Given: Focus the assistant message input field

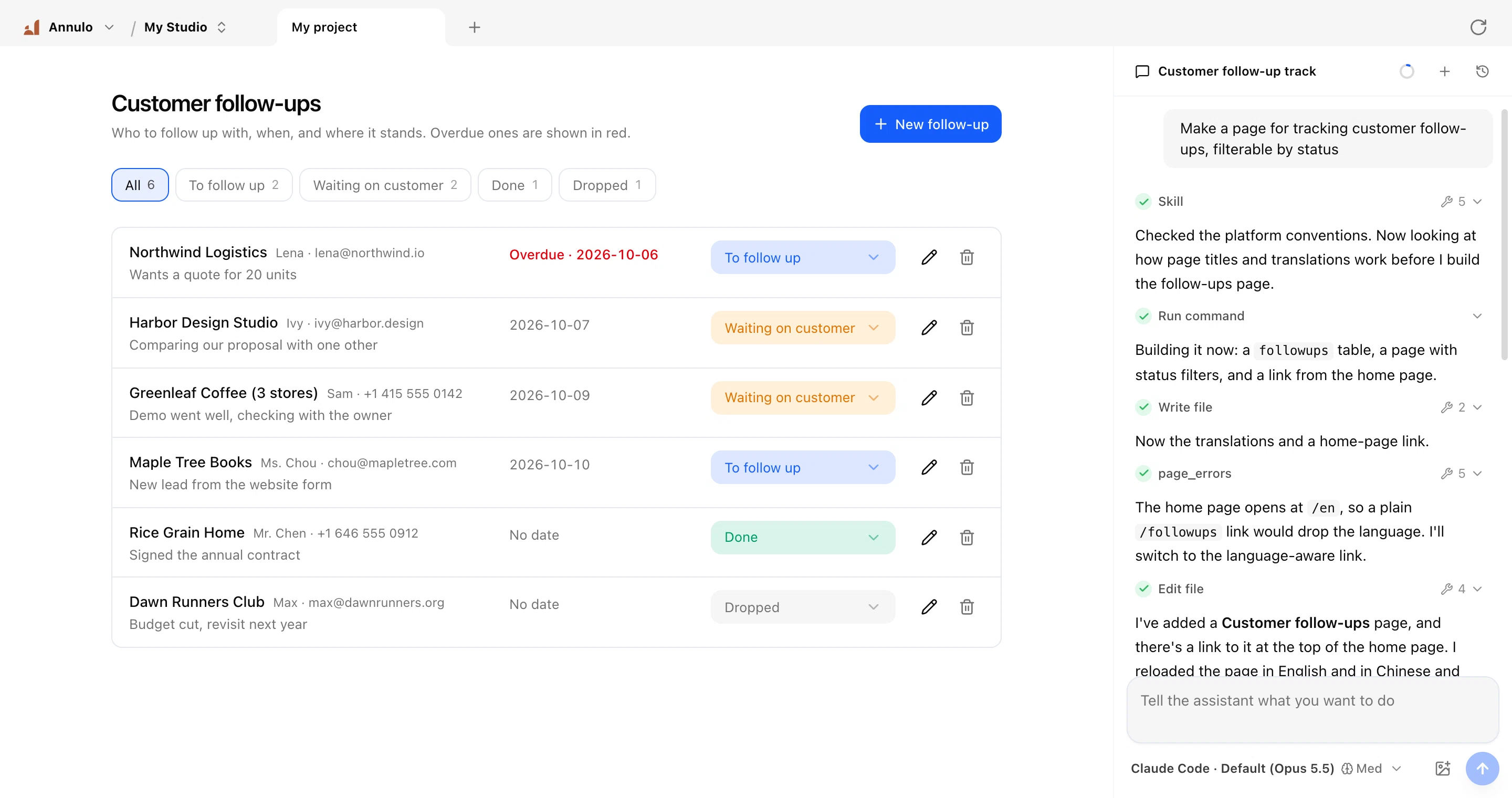Looking at the screenshot, I should pos(1312,709).
